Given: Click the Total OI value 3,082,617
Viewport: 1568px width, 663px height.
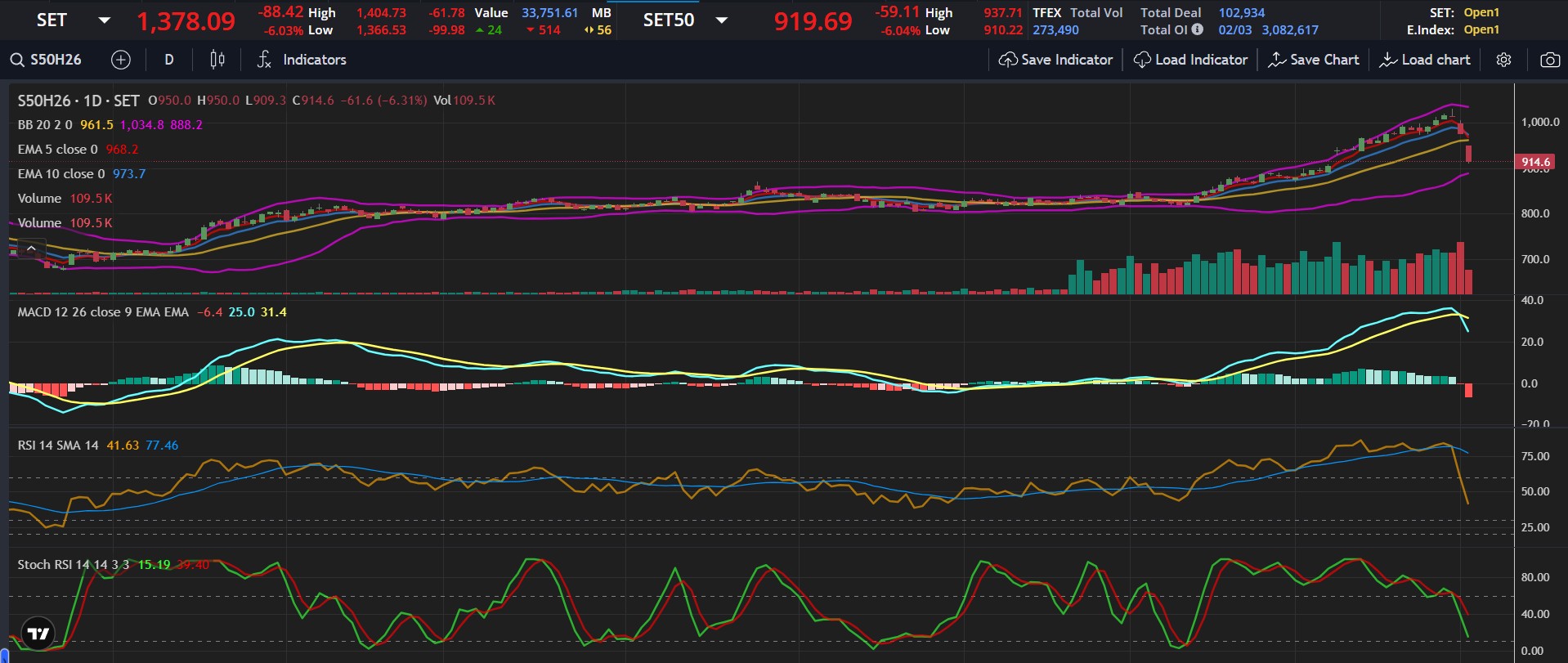Looking at the screenshot, I should pos(1290,30).
